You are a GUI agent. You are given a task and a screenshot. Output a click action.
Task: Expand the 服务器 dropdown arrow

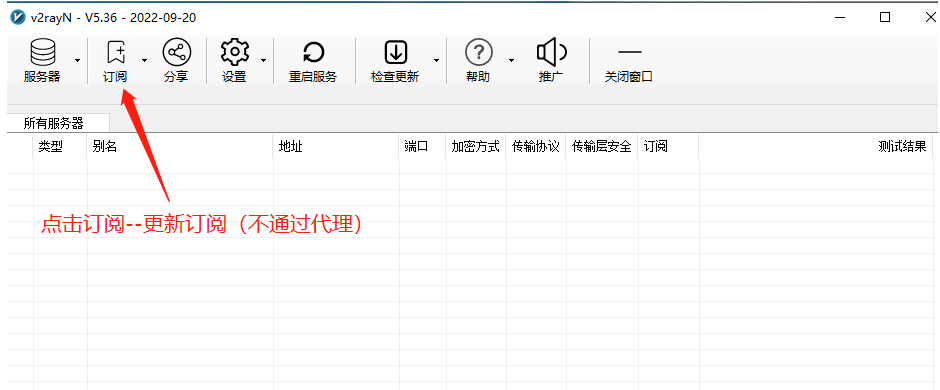(77, 61)
